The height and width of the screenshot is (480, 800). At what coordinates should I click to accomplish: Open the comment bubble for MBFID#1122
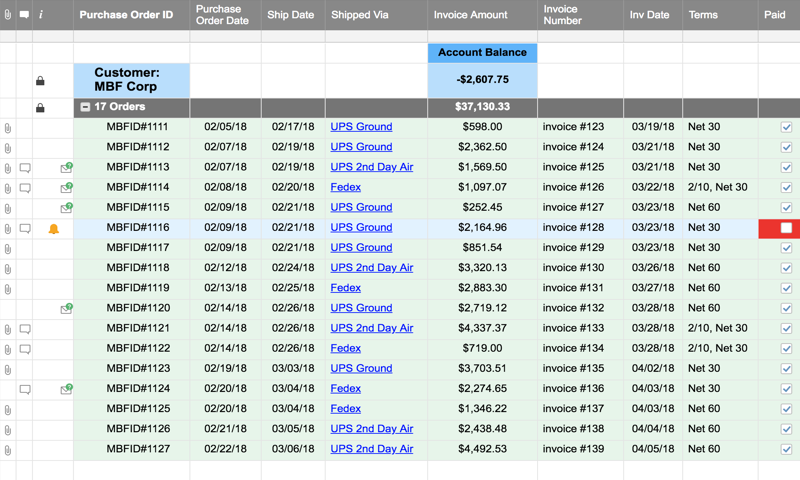25,349
